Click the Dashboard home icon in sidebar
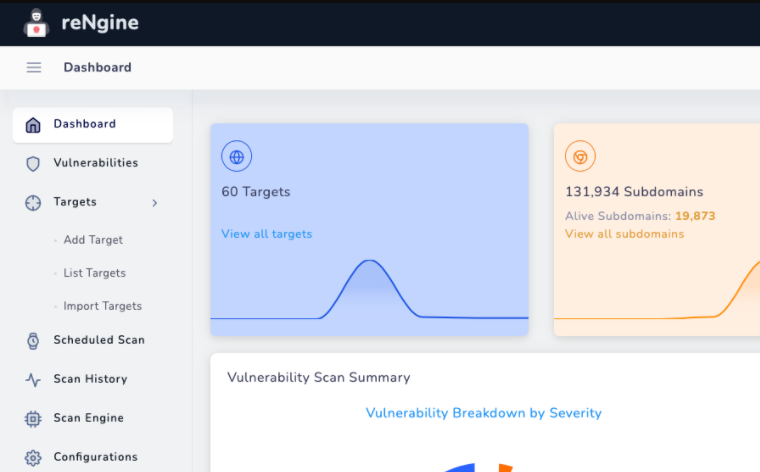This screenshot has width=760, height=472. (33, 125)
